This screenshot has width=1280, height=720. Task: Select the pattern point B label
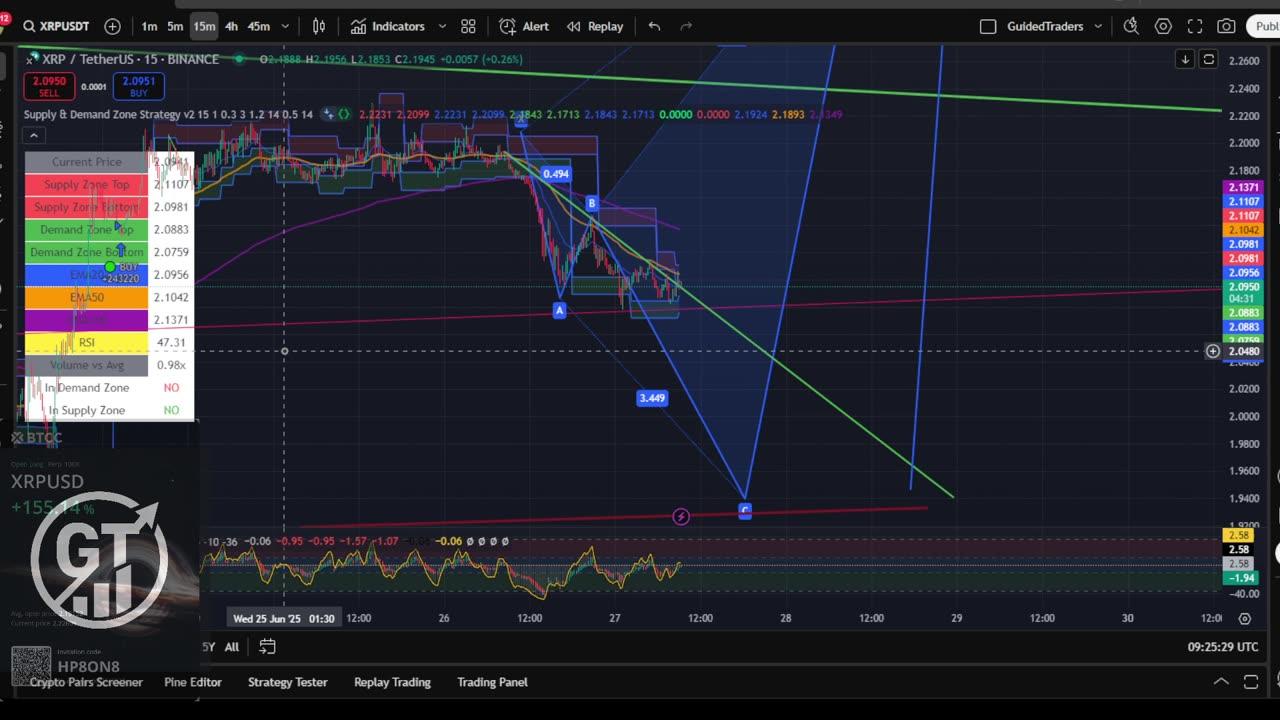click(592, 203)
